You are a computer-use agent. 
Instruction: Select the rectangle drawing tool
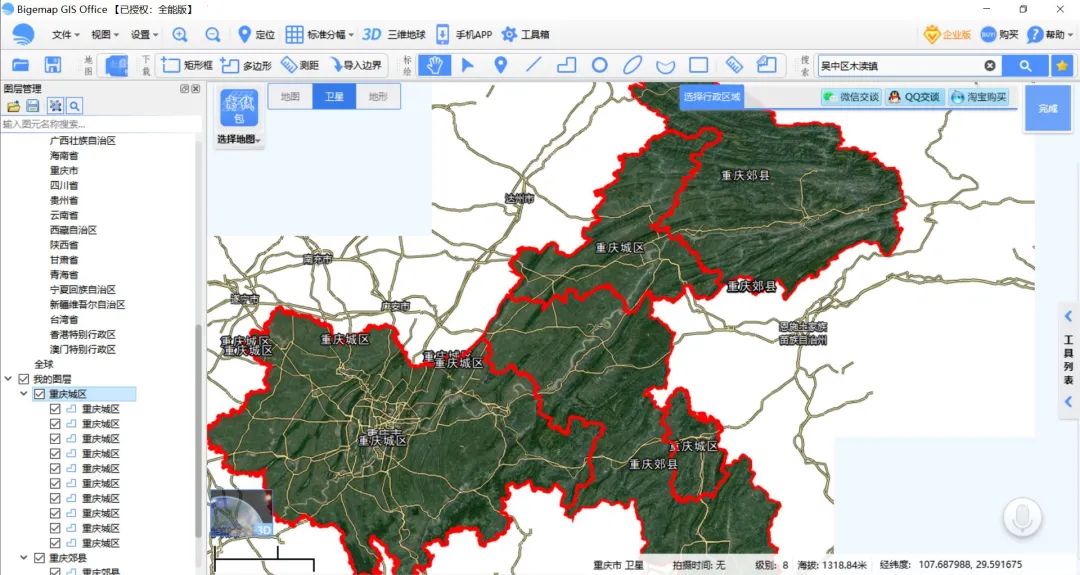tap(698, 65)
